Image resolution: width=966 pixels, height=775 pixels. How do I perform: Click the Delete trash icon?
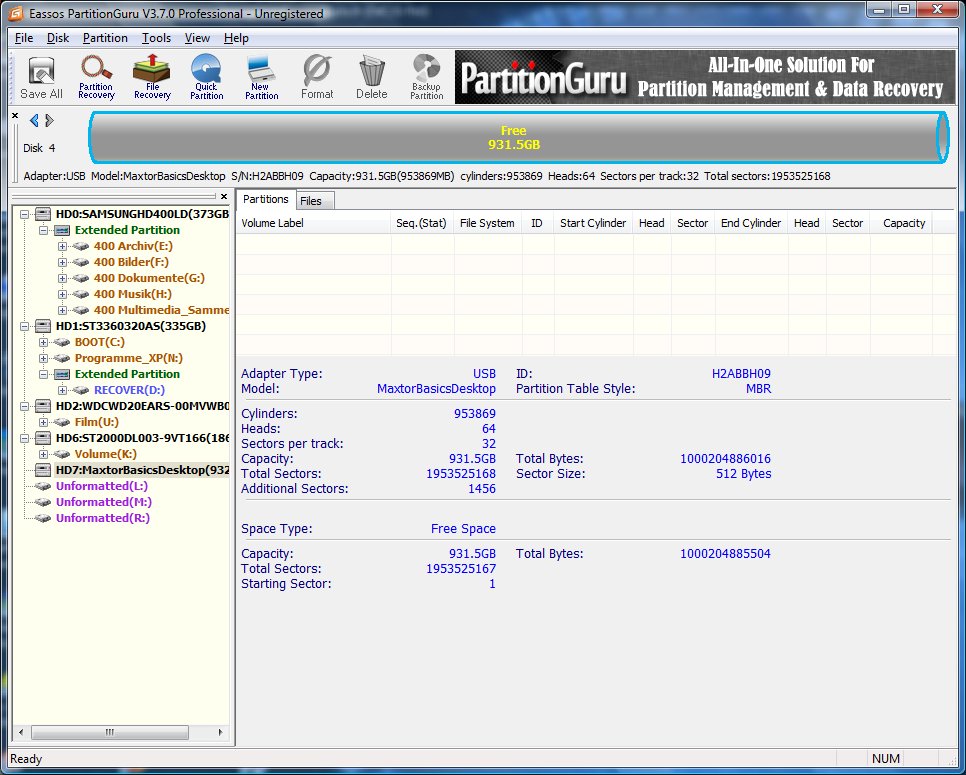371,78
